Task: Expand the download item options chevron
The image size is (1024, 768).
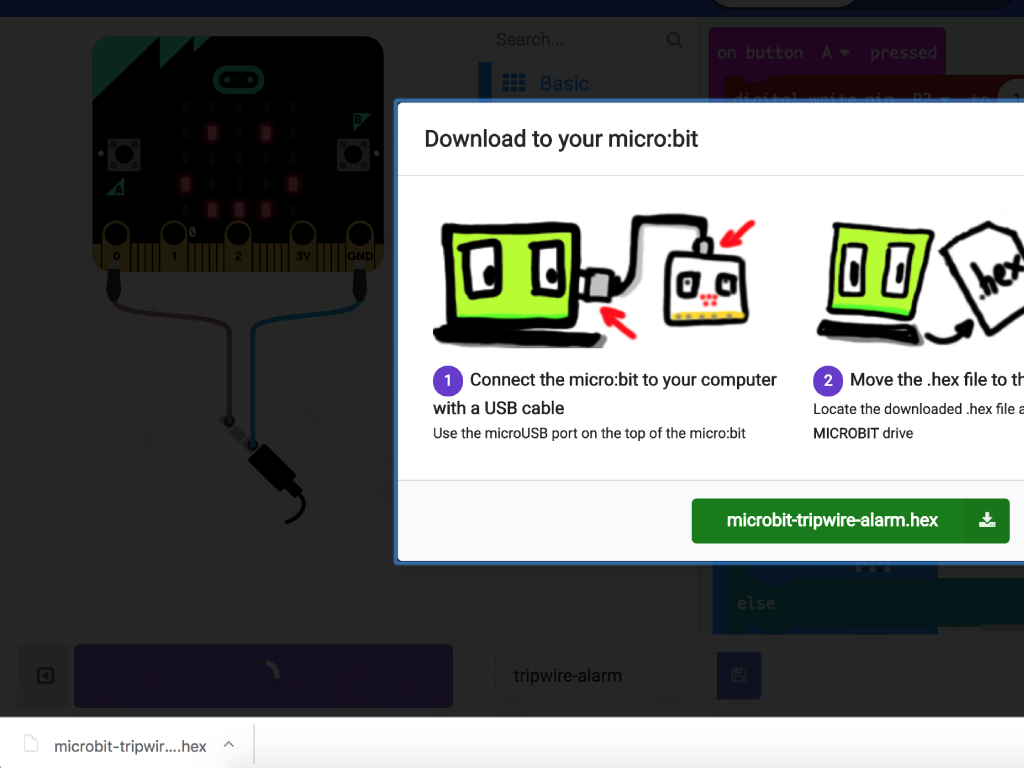Action: [229, 744]
